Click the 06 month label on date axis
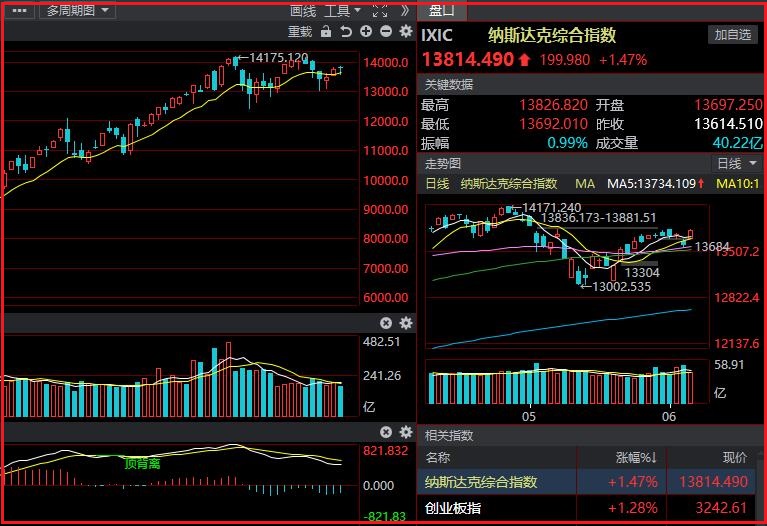The height and width of the screenshot is (526, 767). point(669,417)
